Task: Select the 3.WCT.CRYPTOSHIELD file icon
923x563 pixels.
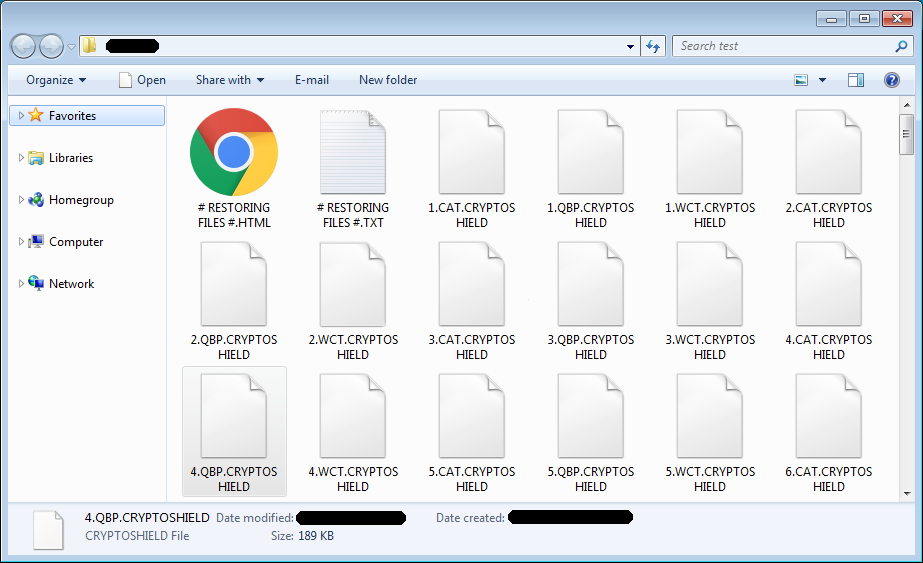Action: pos(709,284)
